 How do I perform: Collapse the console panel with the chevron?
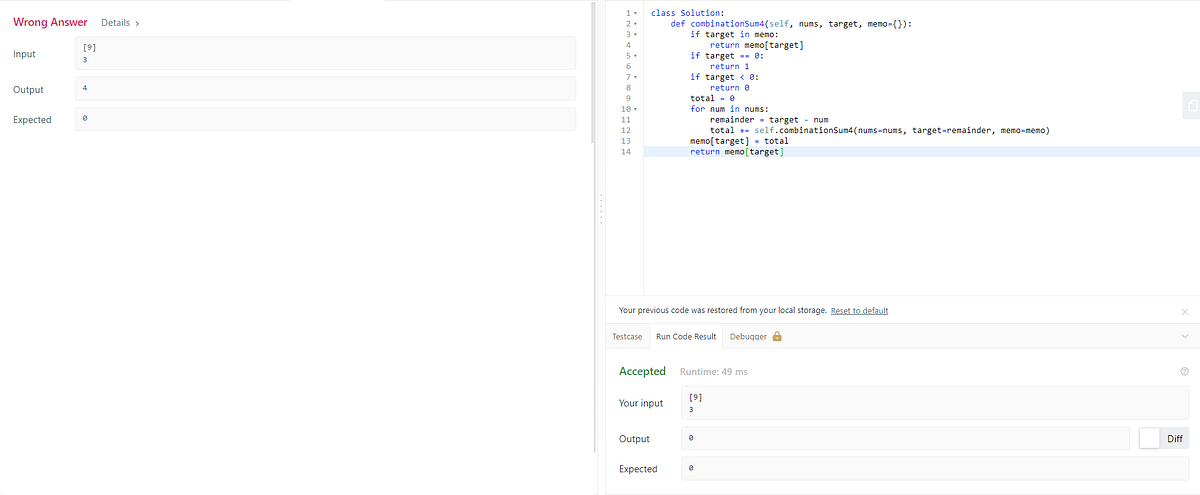[1185, 337]
